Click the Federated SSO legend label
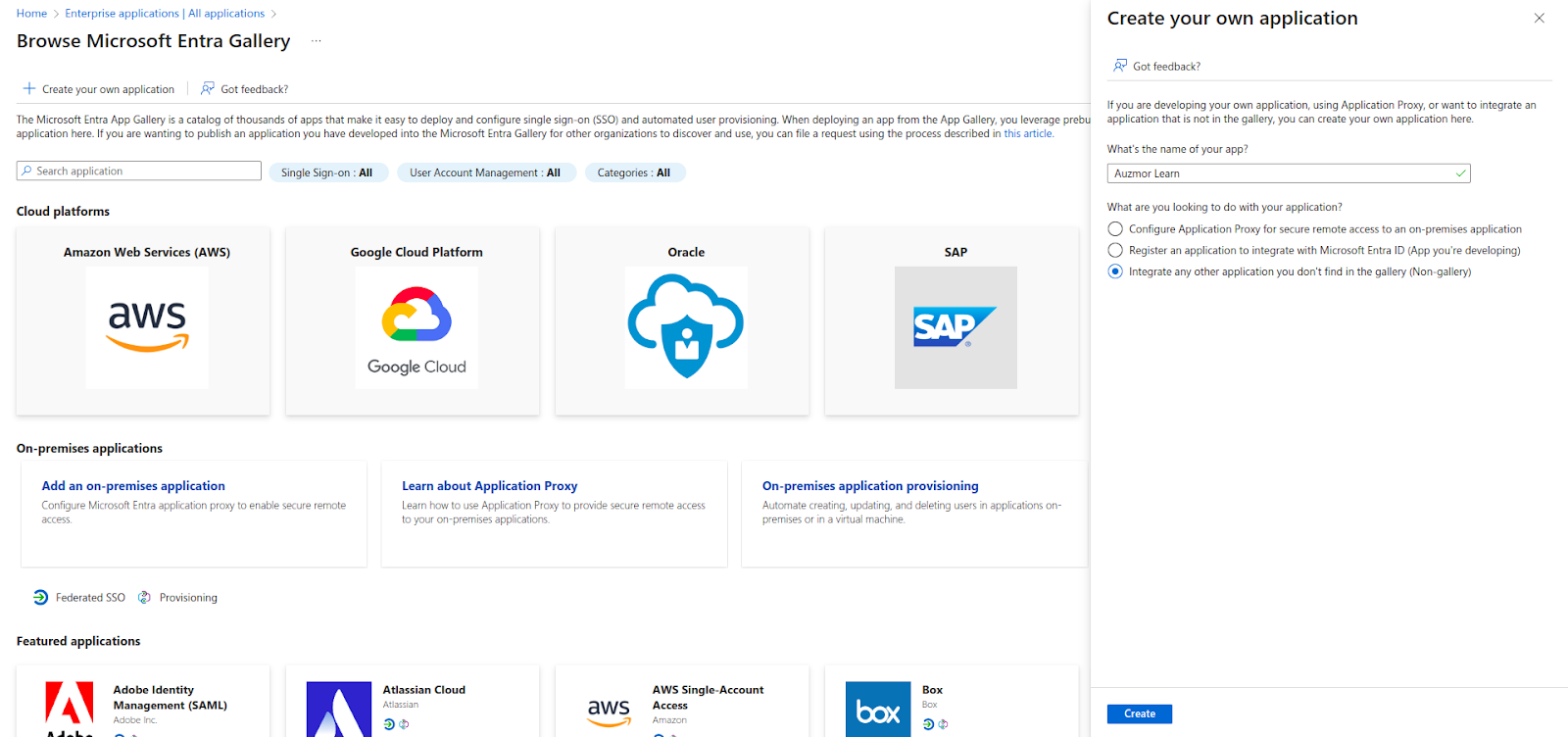 pos(90,598)
